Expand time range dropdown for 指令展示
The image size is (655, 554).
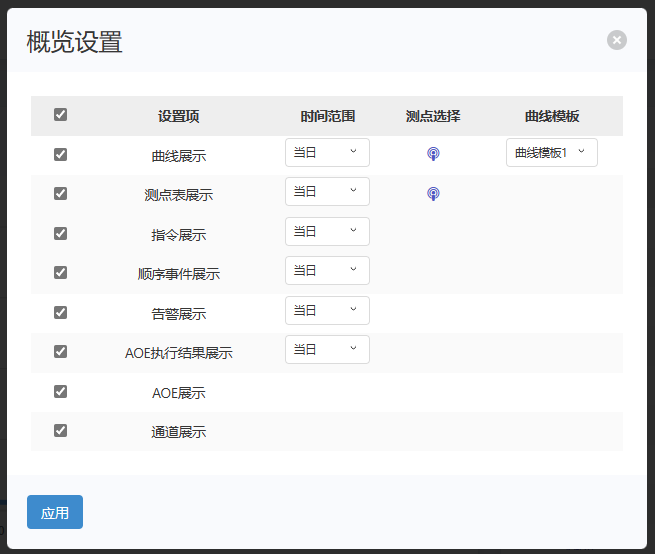pos(327,231)
